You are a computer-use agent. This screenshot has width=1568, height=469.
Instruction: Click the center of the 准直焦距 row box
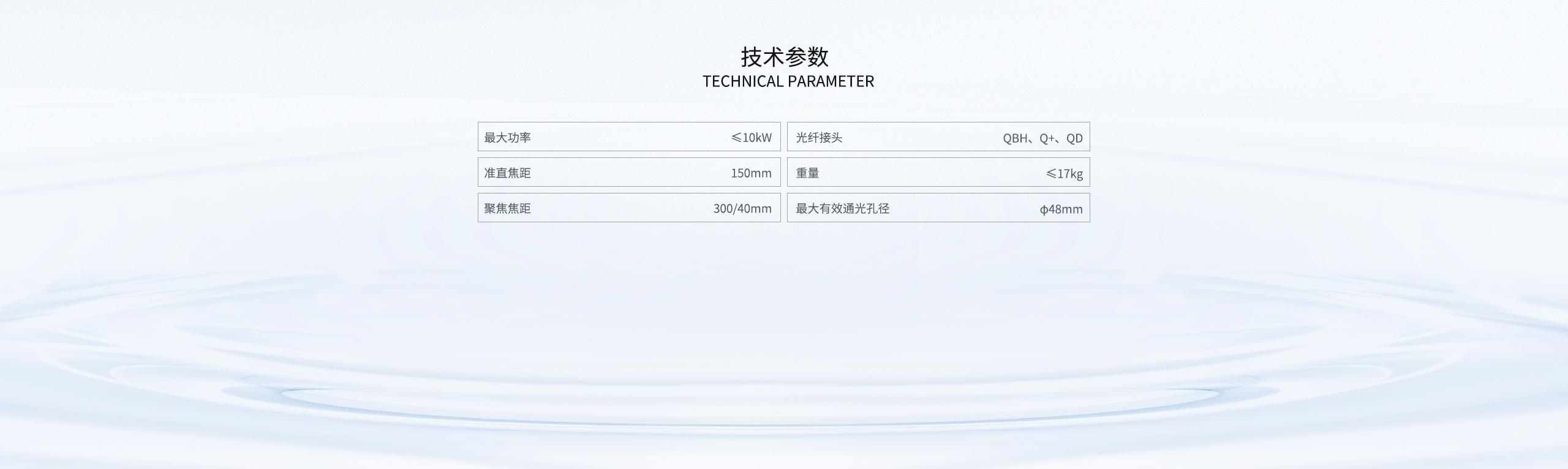pyautogui.click(x=629, y=172)
